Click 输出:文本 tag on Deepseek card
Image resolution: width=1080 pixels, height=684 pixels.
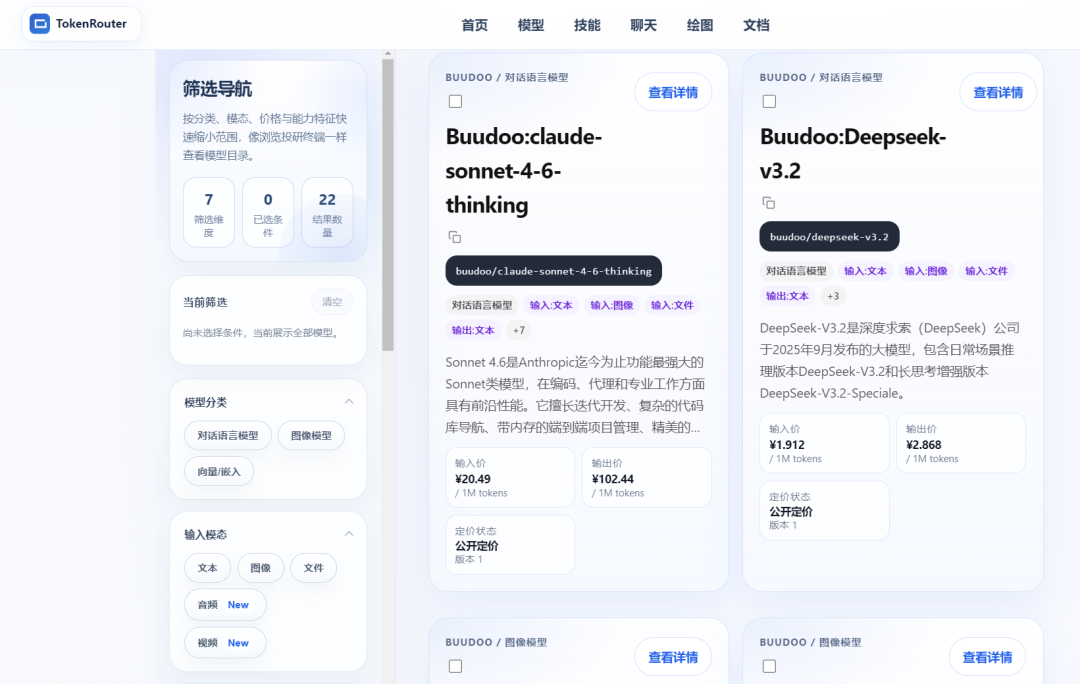pos(787,296)
